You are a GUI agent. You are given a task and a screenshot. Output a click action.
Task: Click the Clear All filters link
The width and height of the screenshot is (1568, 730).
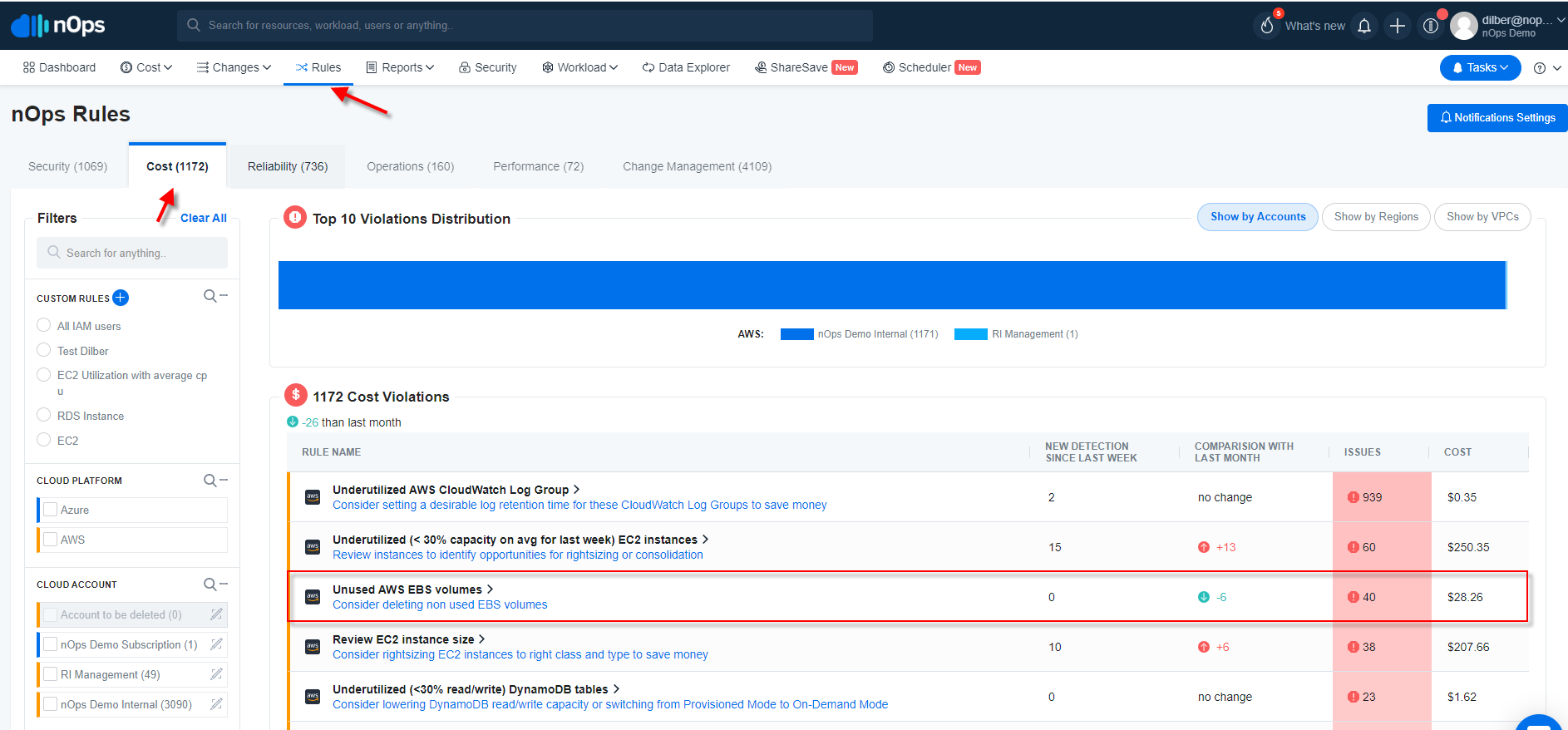click(x=204, y=218)
